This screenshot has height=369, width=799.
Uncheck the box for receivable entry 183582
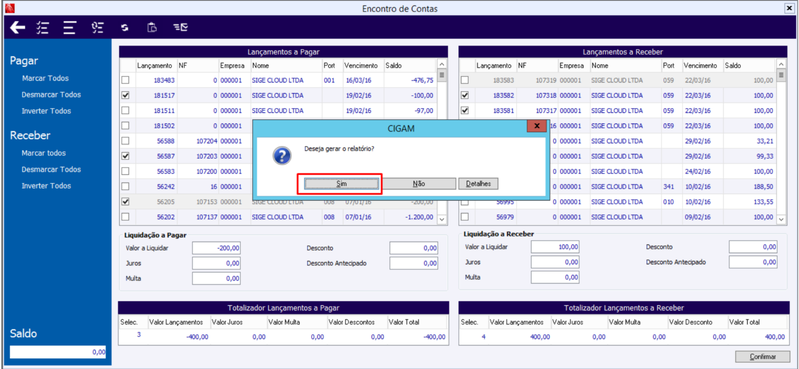point(465,95)
